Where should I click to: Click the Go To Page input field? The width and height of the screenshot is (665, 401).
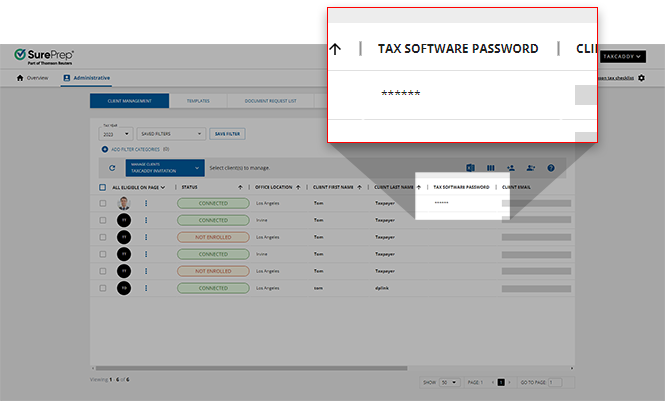coord(554,382)
